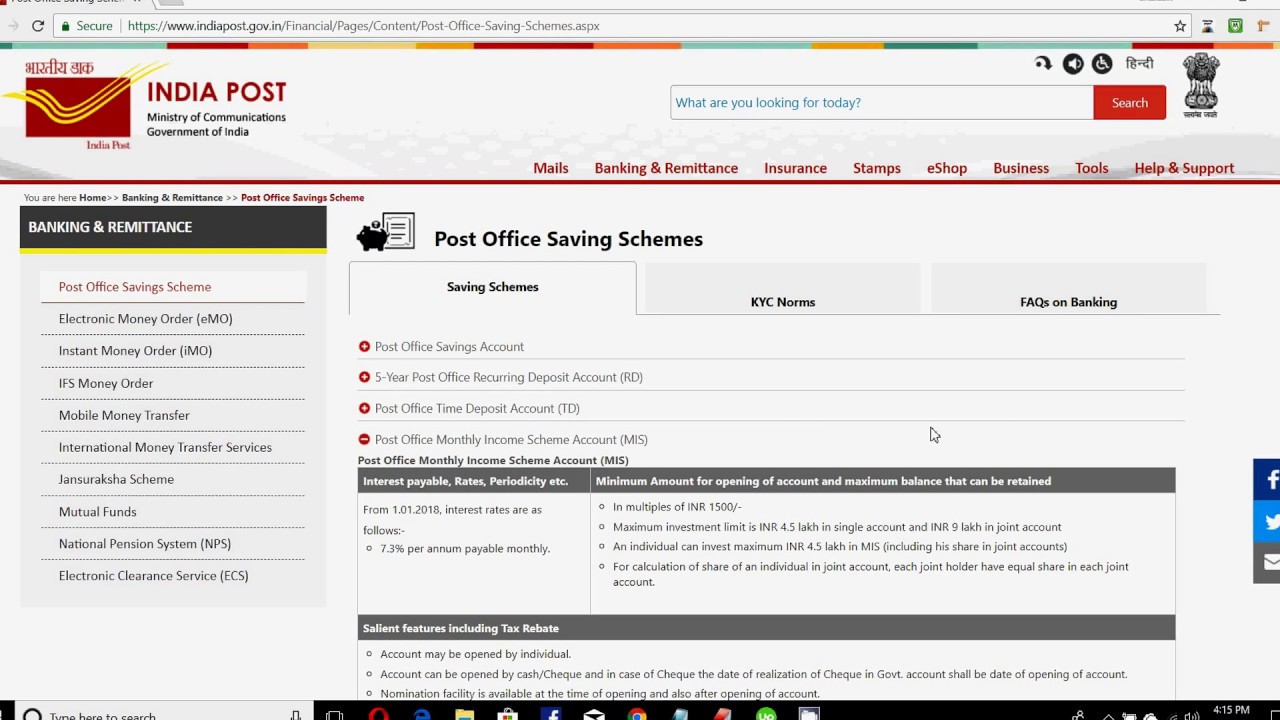Open Jansuraksha Scheme in the sidebar
Screen dimensions: 1280x720
pos(172,479)
